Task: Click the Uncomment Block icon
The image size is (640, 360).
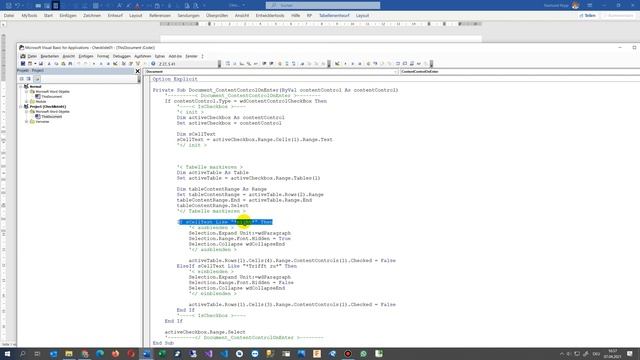Action: [x=293, y=64]
